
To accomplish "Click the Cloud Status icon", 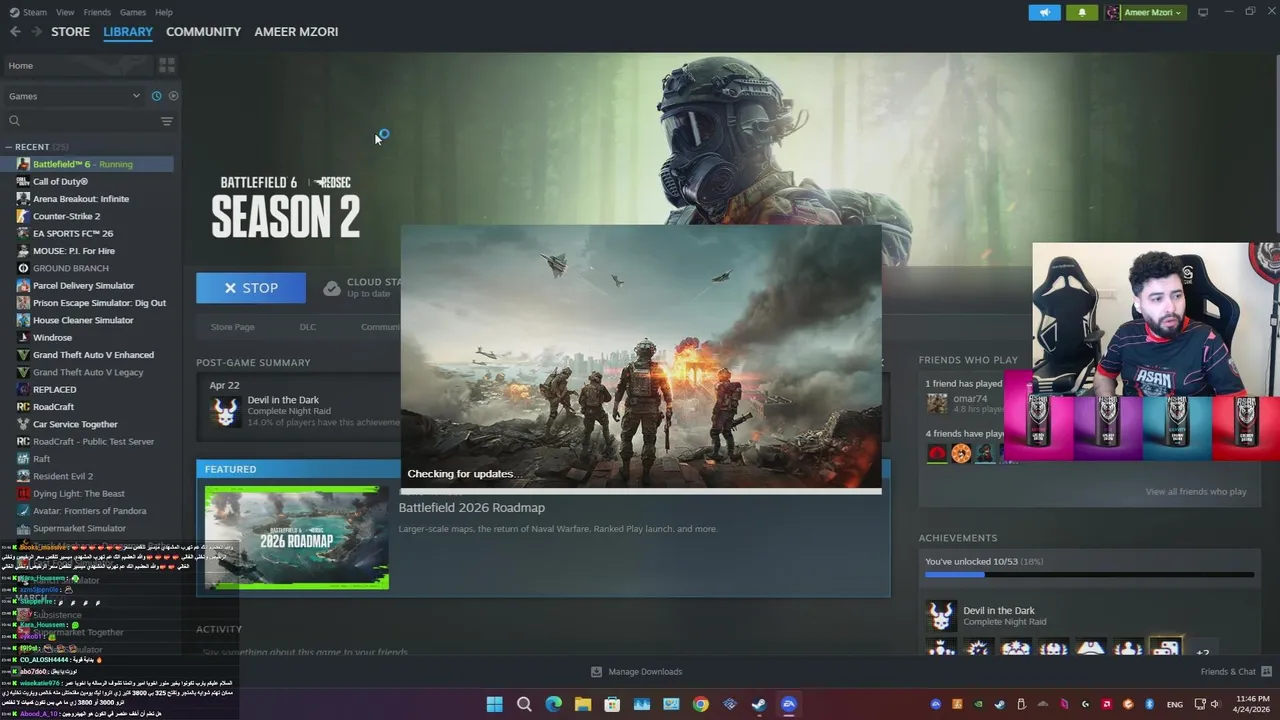I will [x=332, y=288].
